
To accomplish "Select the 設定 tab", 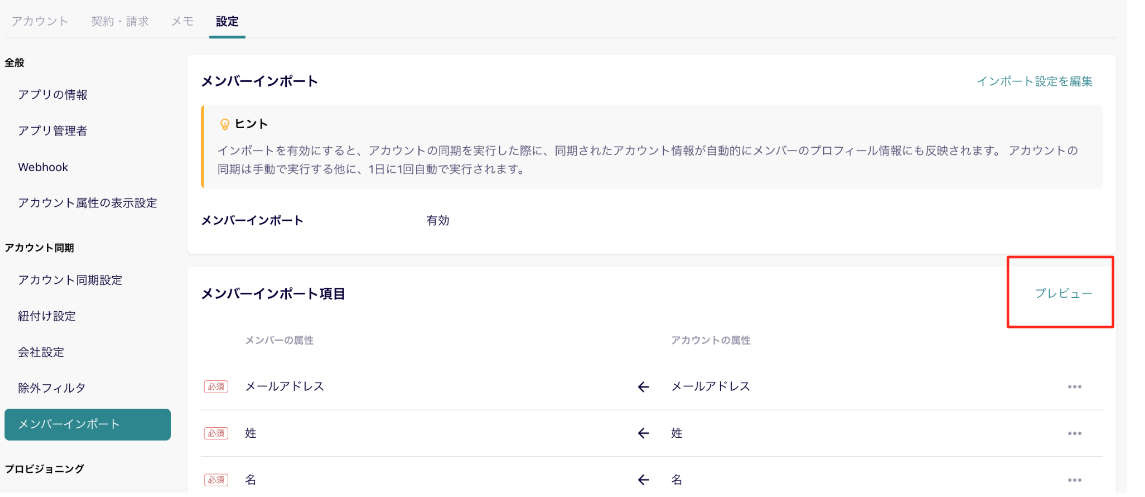I will (227, 21).
